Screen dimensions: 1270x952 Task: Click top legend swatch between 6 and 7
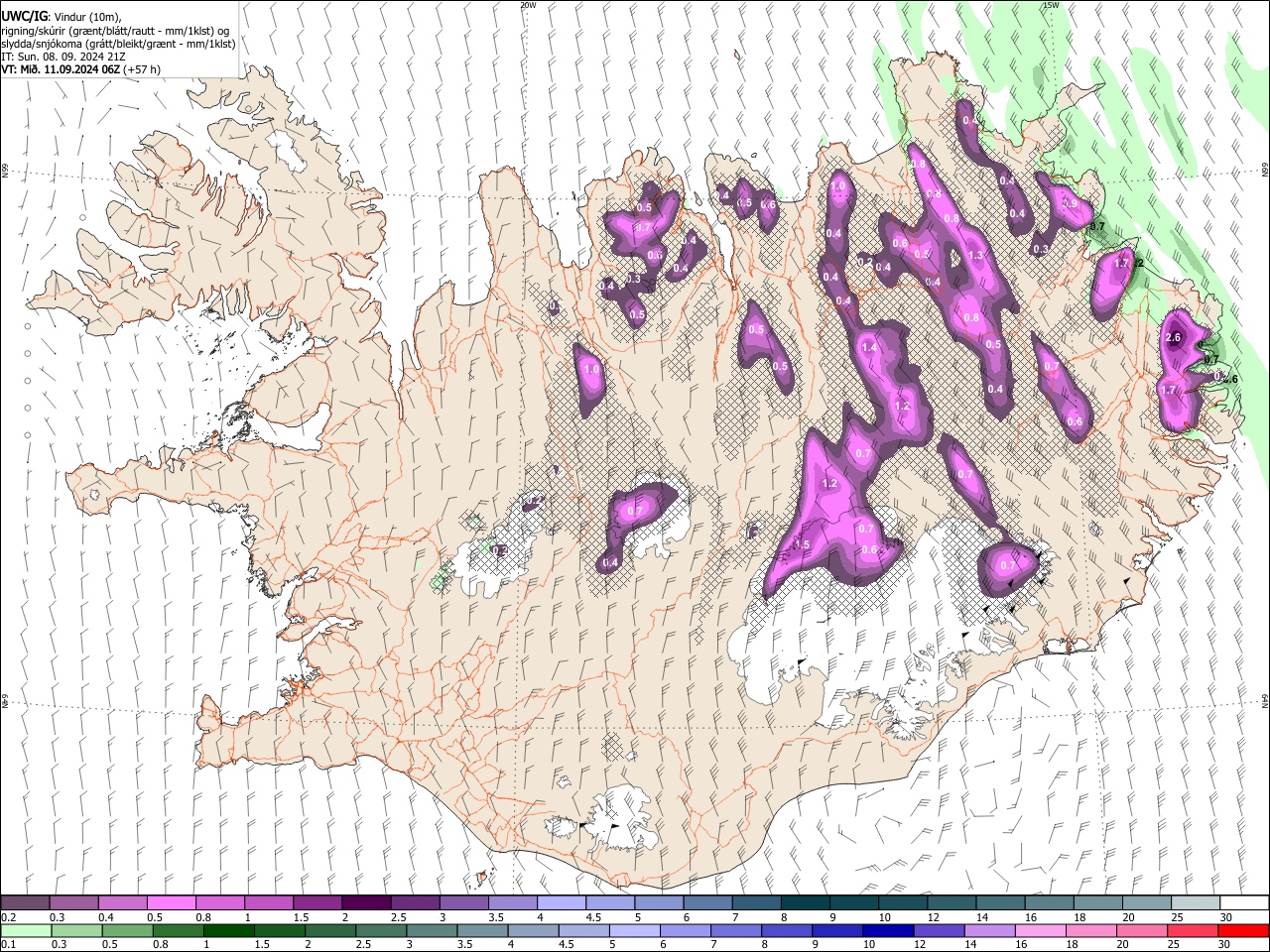pos(706,902)
